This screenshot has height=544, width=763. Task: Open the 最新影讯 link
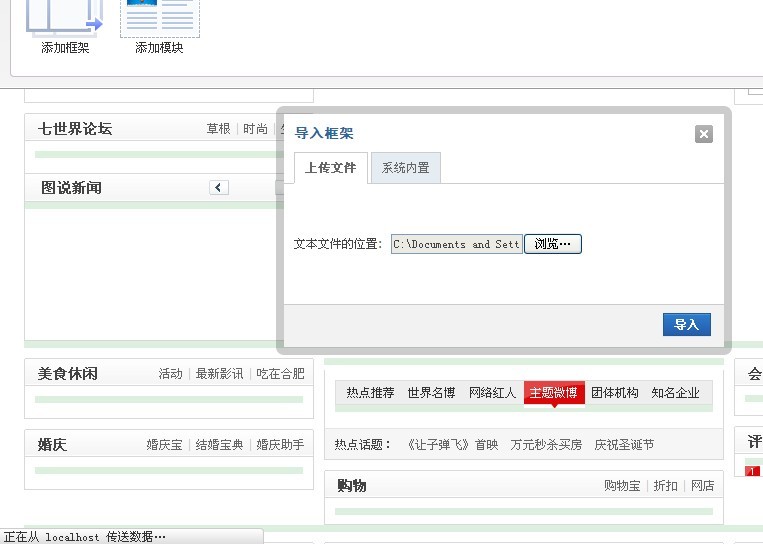coord(219,374)
